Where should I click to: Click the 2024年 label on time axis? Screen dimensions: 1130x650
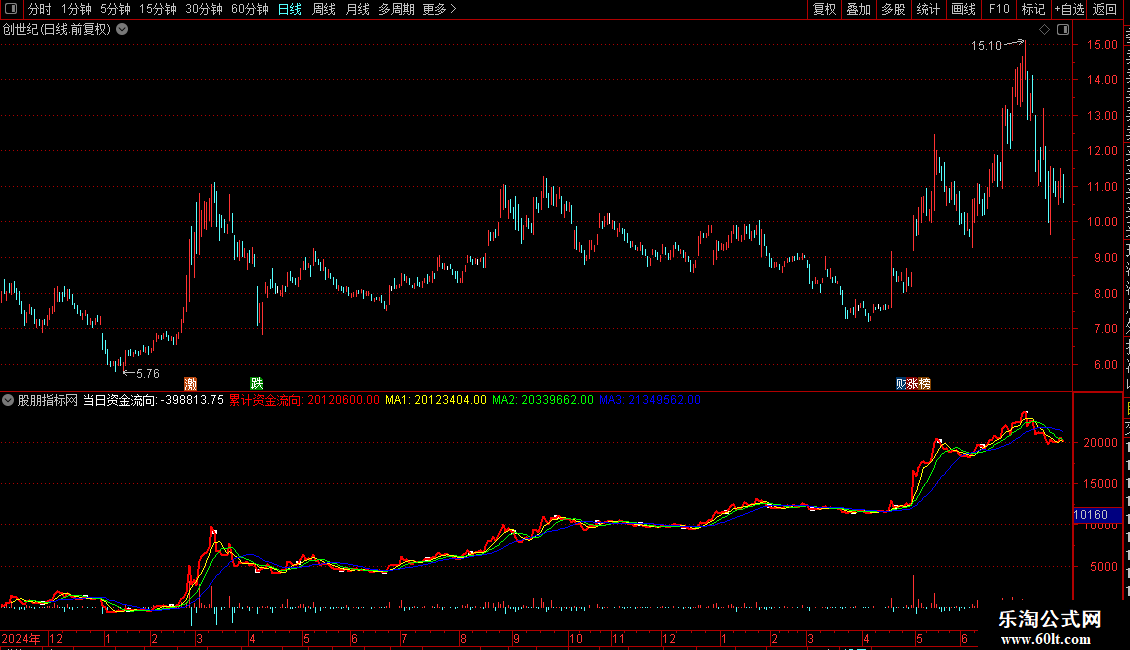tap(21, 639)
